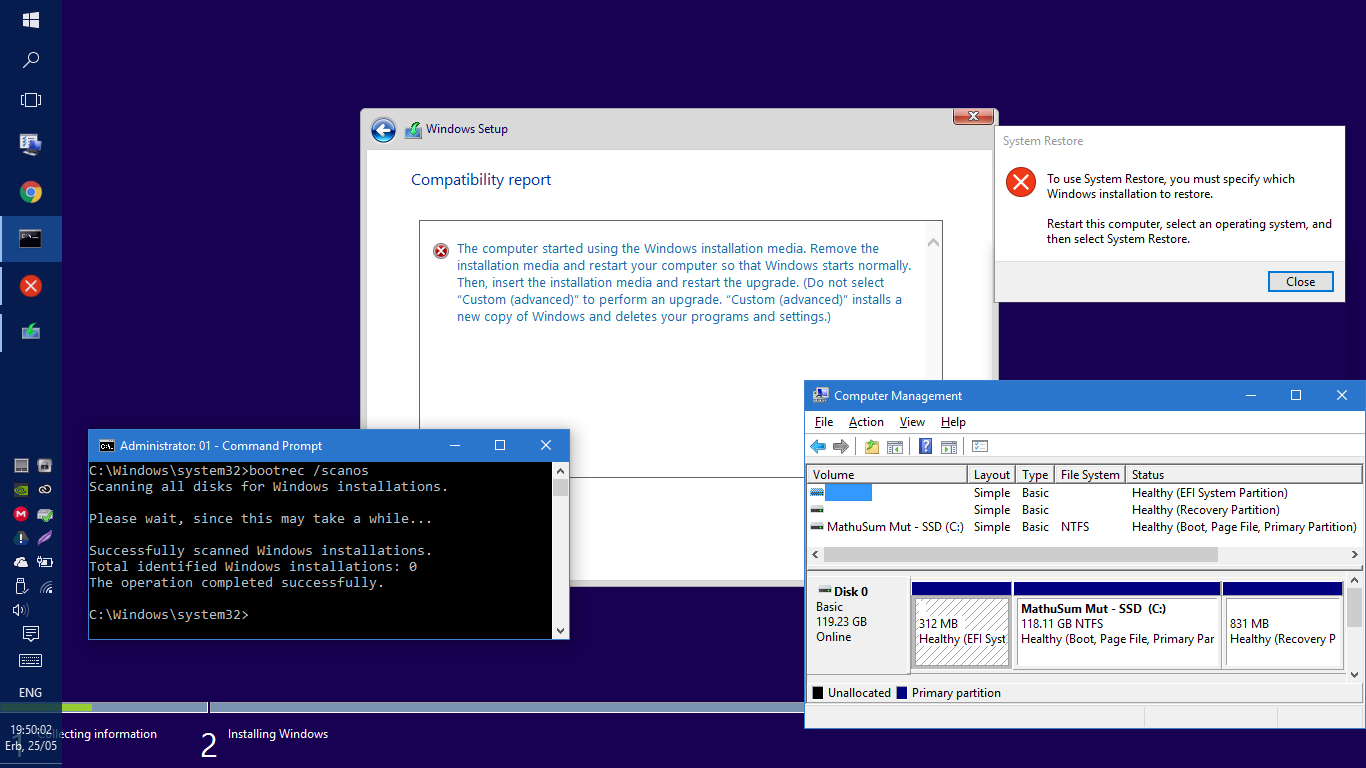Screen dimensions: 1366x768
Task: Sort by Volume column header
Action: (887, 474)
